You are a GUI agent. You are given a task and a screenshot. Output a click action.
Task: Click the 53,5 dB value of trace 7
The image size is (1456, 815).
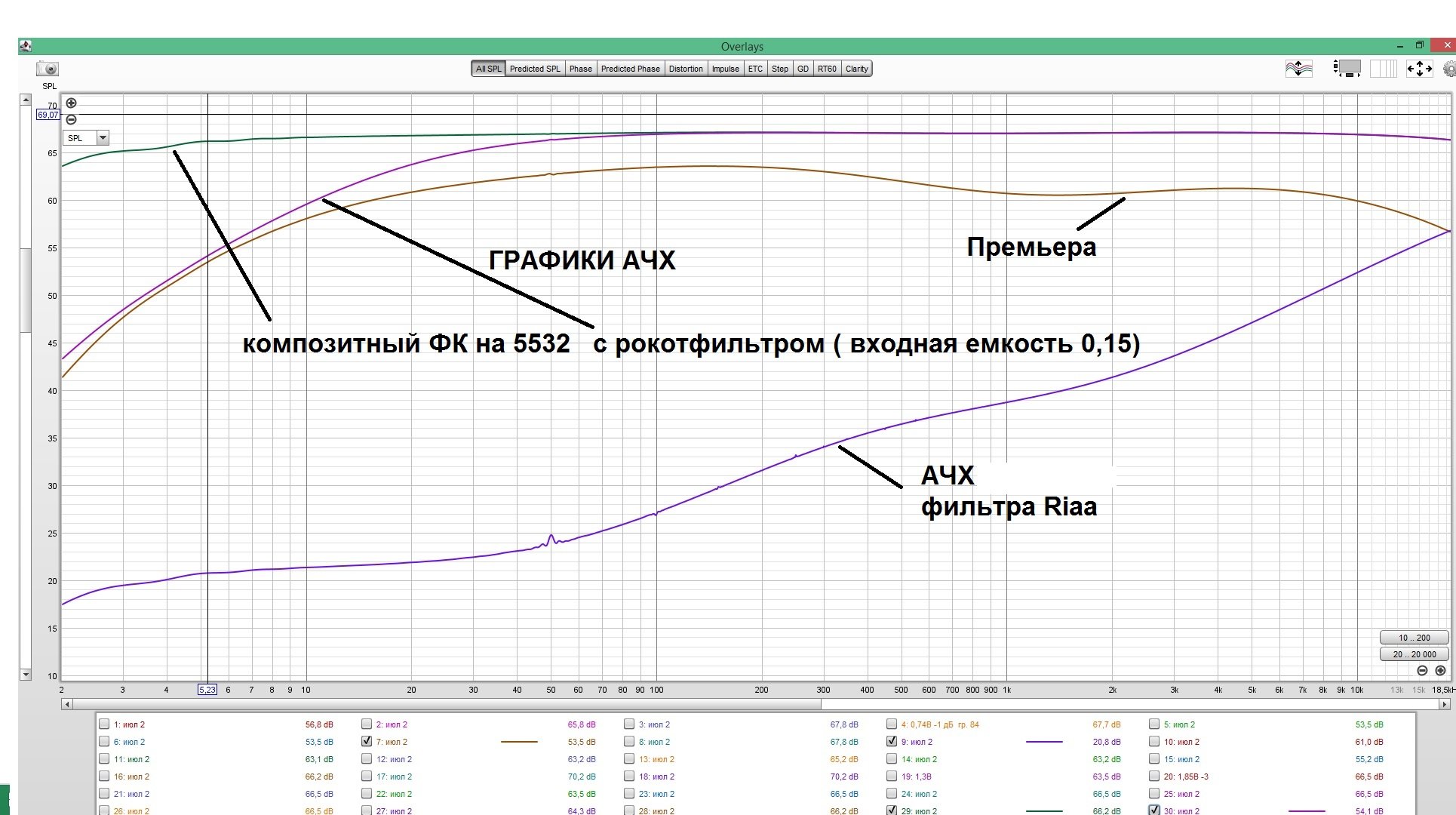coord(582,742)
